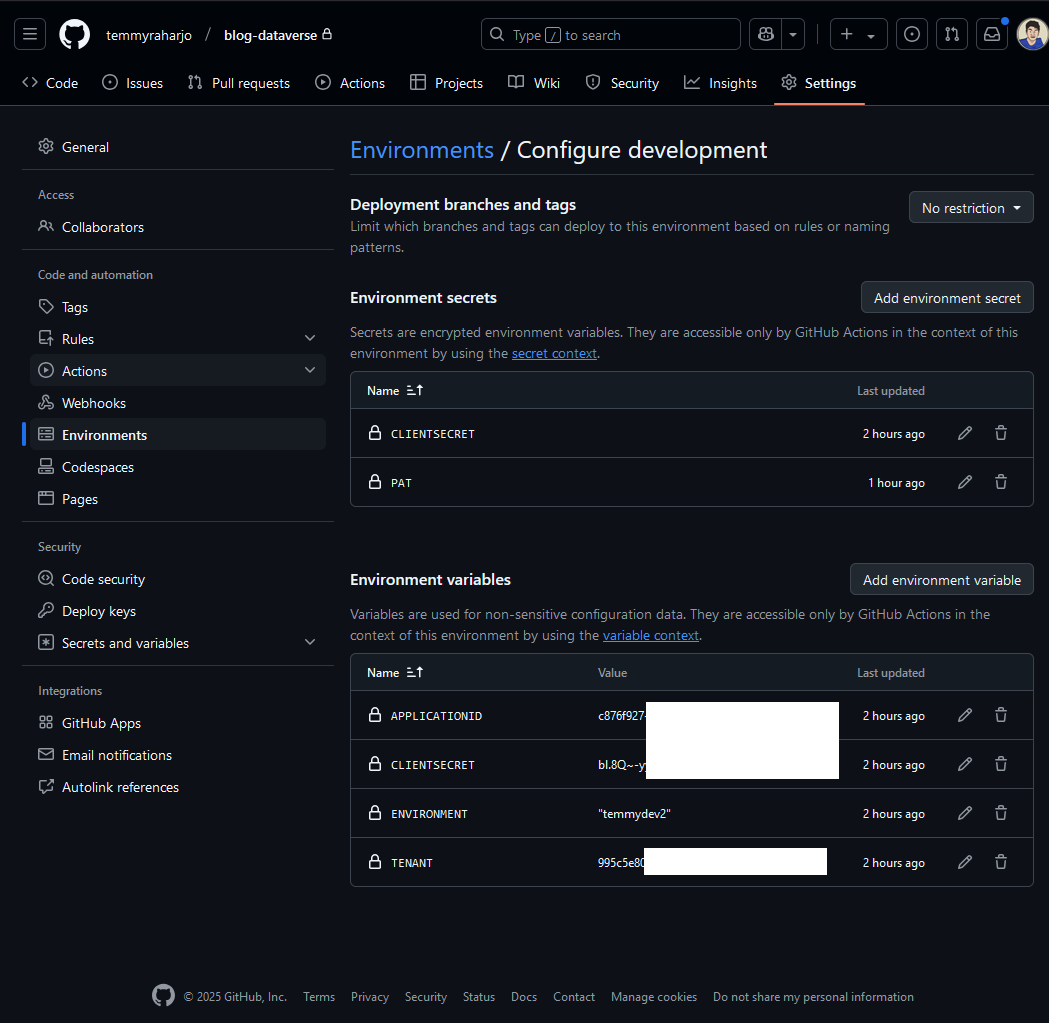Open the create new plus menu
Image resolution: width=1049 pixels, height=1023 pixels.
858,34
